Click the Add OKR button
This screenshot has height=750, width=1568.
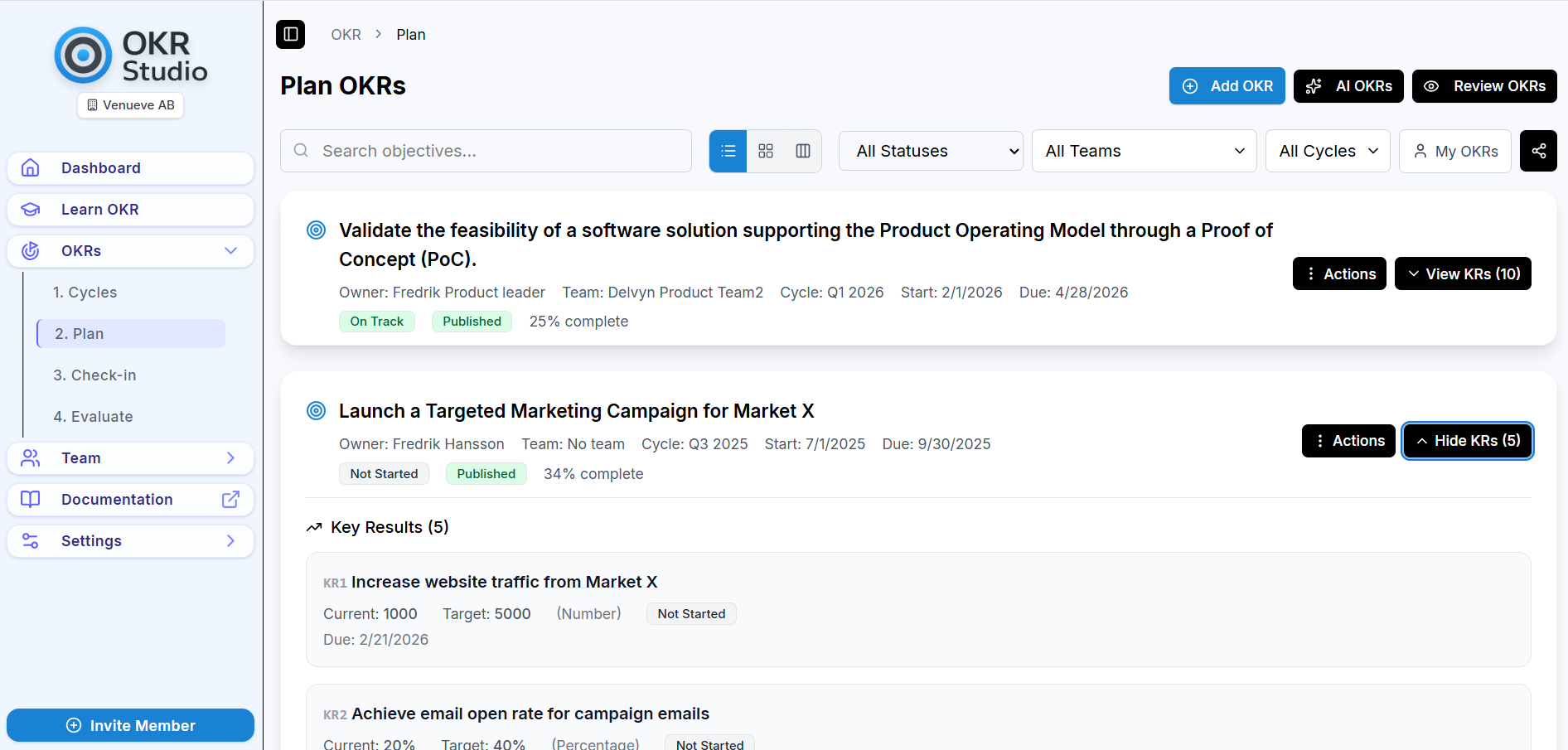coord(1227,86)
